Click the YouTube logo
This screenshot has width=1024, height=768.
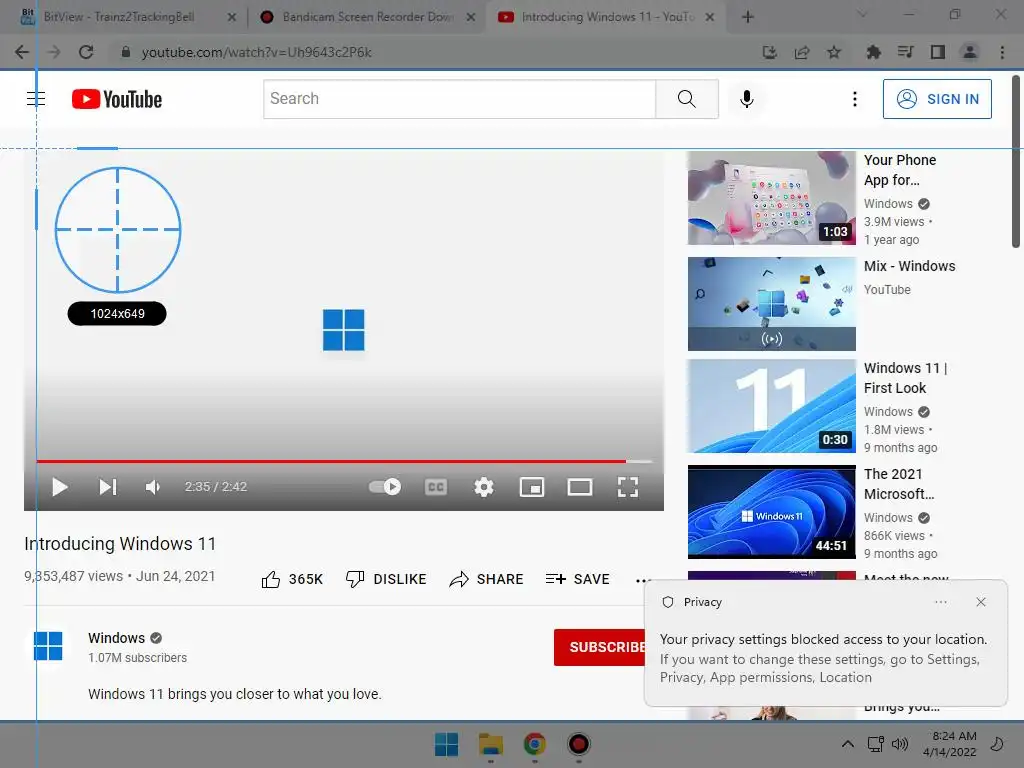pyautogui.click(x=117, y=99)
